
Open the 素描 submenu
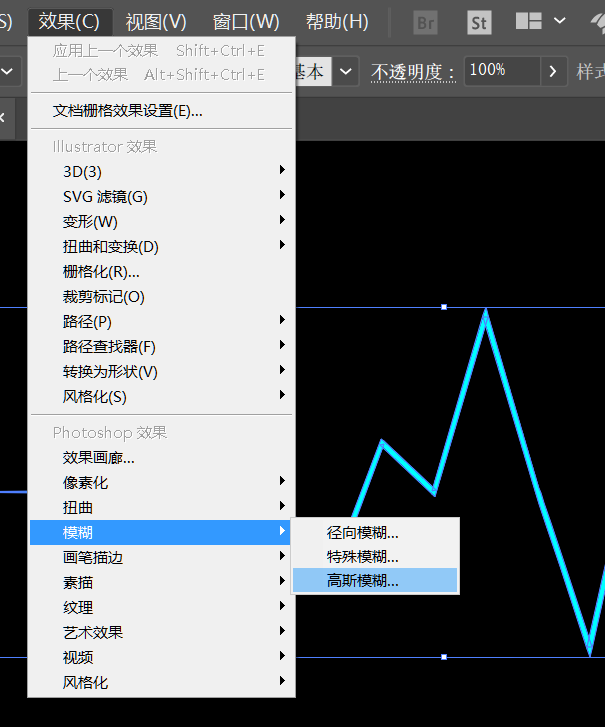click(161, 582)
